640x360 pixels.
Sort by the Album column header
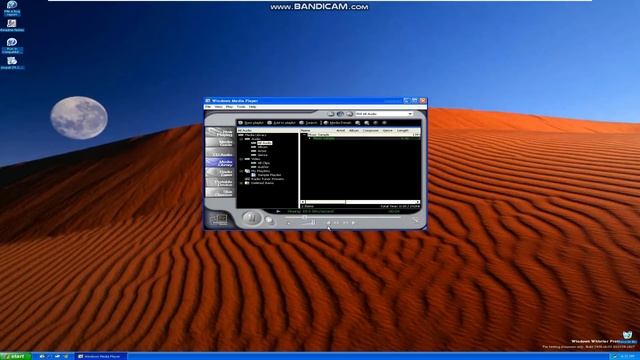[x=354, y=131]
